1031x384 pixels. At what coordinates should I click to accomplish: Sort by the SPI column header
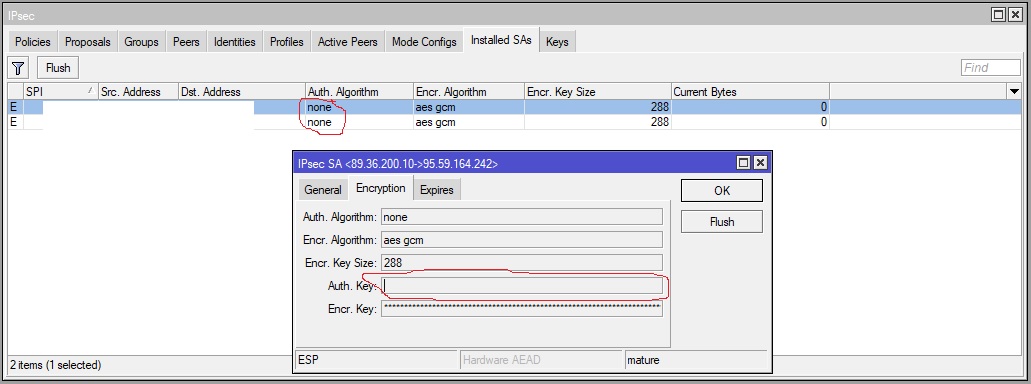(x=60, y=92)
